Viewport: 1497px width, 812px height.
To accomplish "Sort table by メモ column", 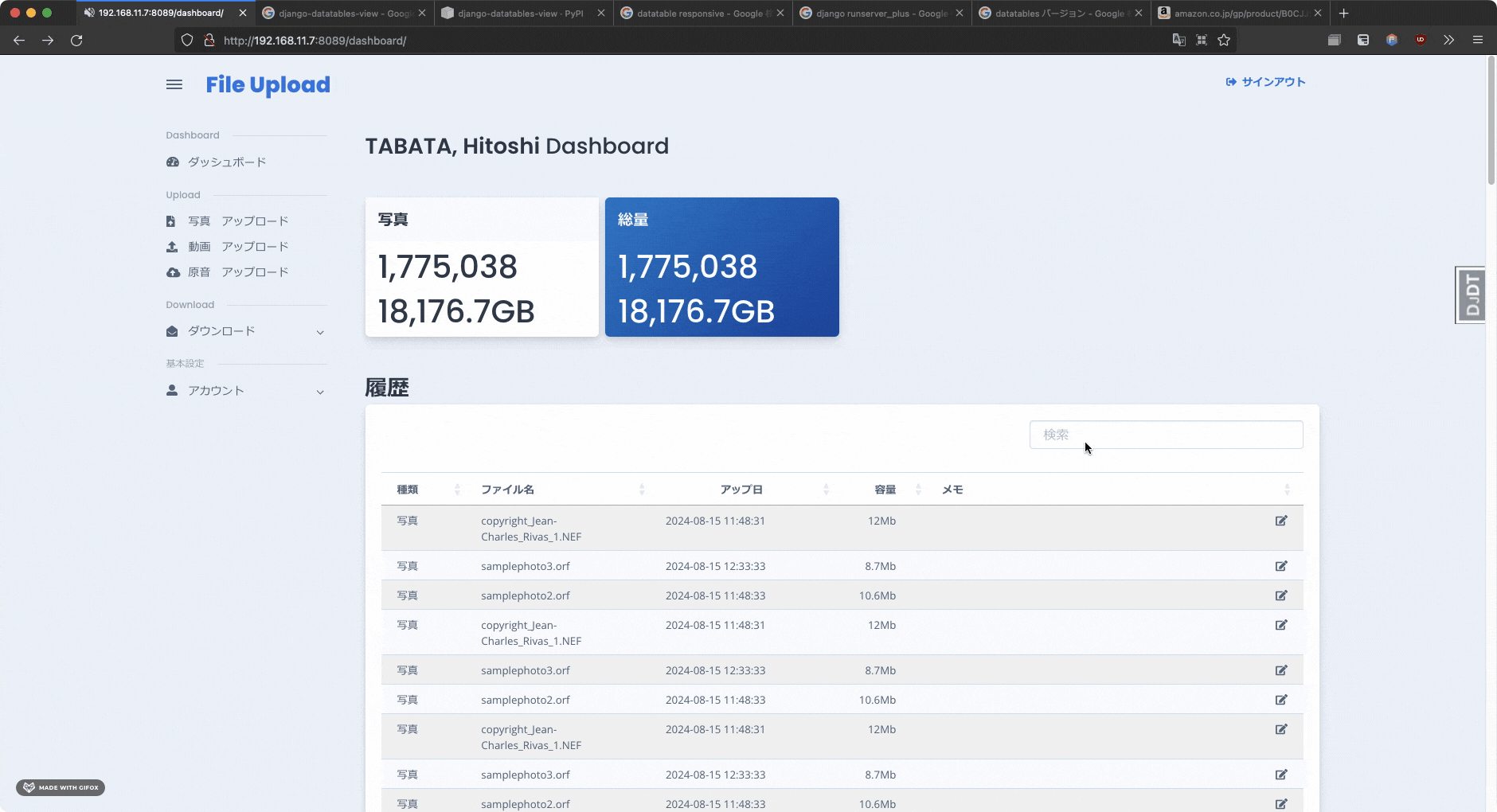I will coord(1115,490).
